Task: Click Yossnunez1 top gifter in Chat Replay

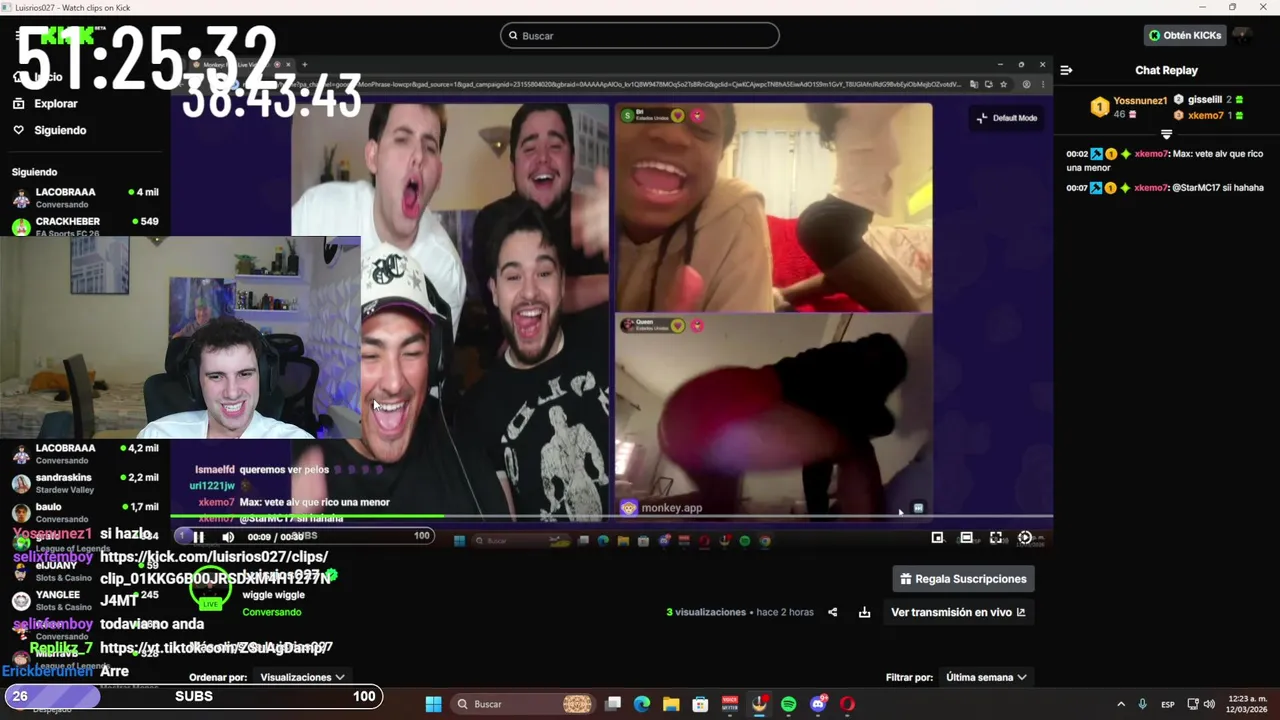Action: click(x=1128, y=107)
